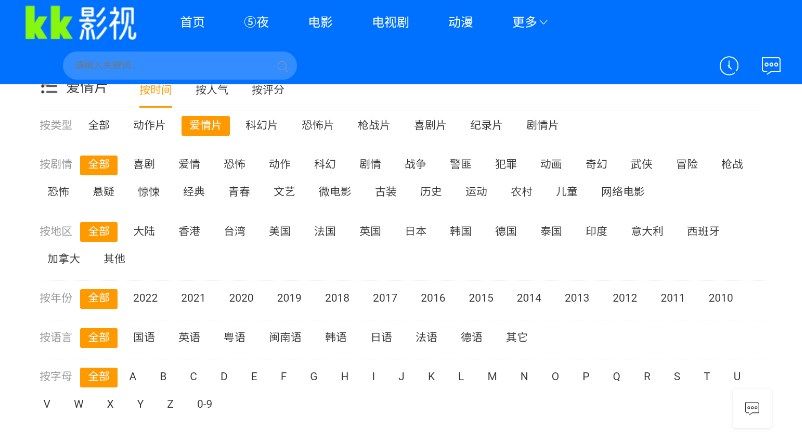This screenshot has width=802, height=437.
Task: Filter region by 意大利
Action: [x=648, y=231]
